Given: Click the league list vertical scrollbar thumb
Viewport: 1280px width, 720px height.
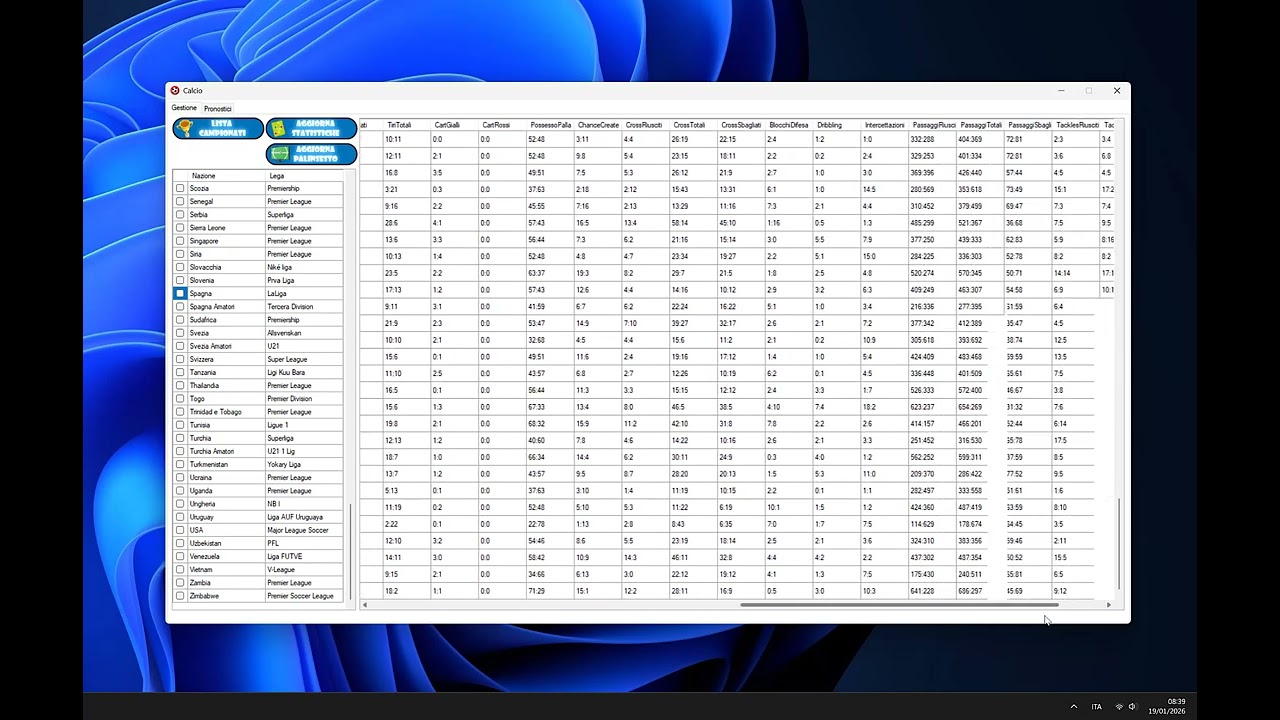Looking at the screenshot, I should [x=350, y=551].
